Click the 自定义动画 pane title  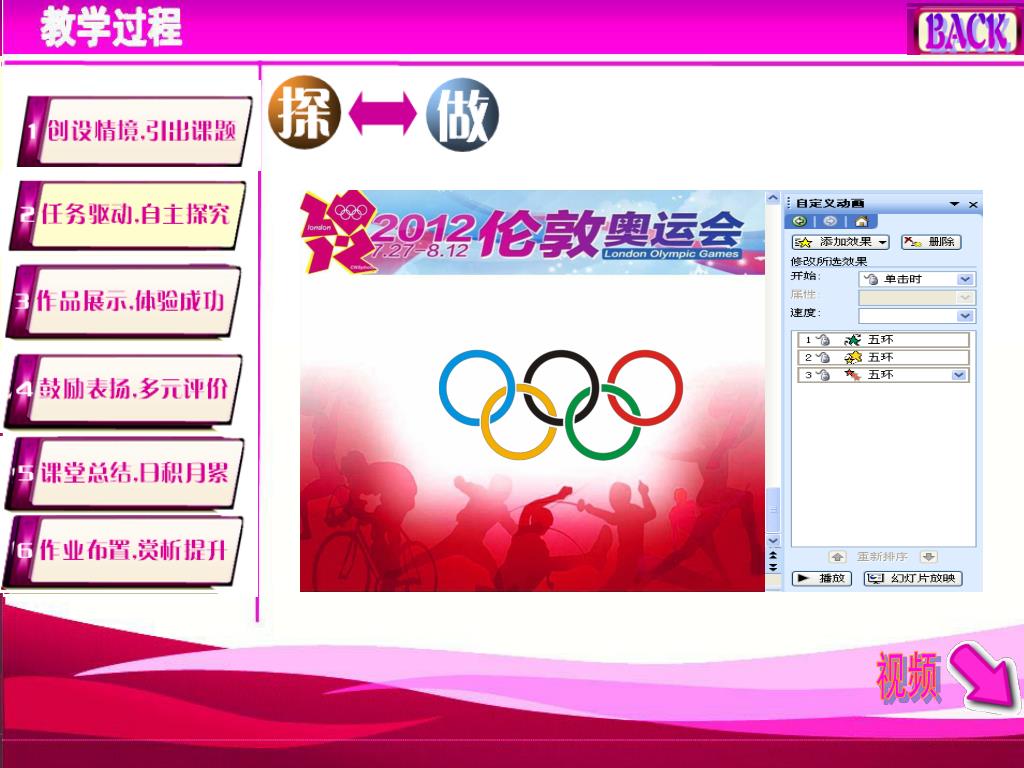830,204
